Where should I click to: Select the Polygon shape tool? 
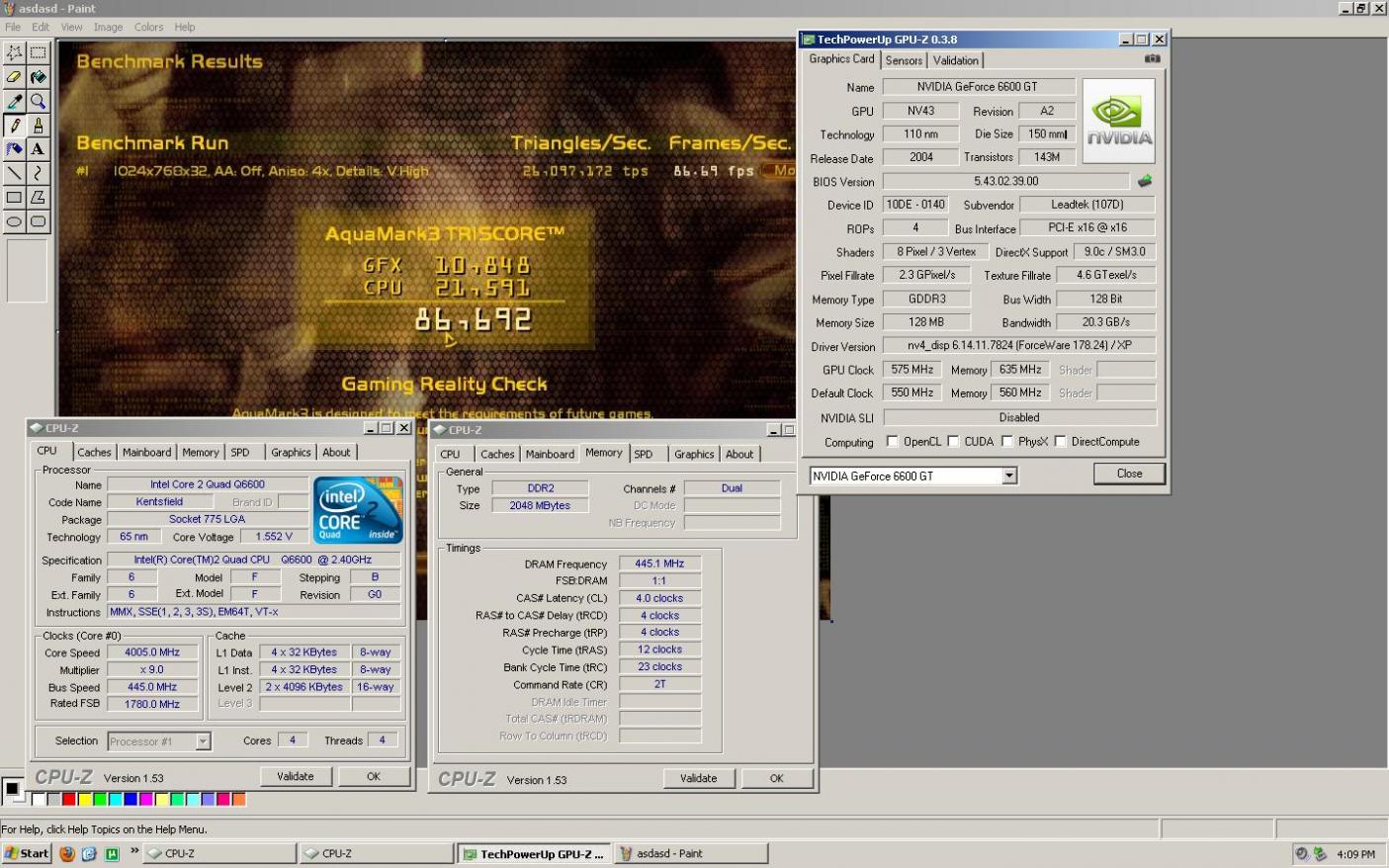click(38, 198)
